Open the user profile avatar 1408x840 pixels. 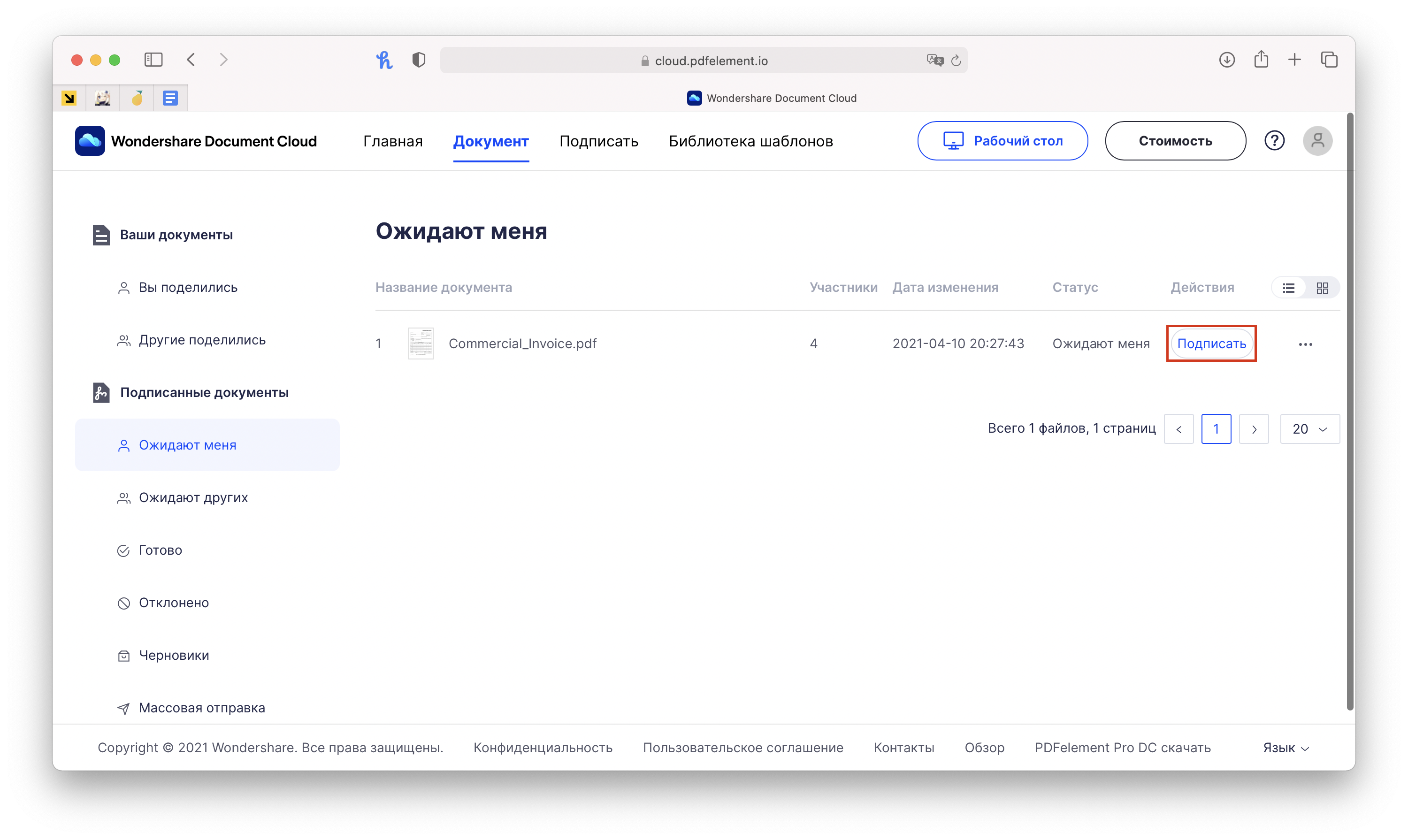click(1317, 140)
